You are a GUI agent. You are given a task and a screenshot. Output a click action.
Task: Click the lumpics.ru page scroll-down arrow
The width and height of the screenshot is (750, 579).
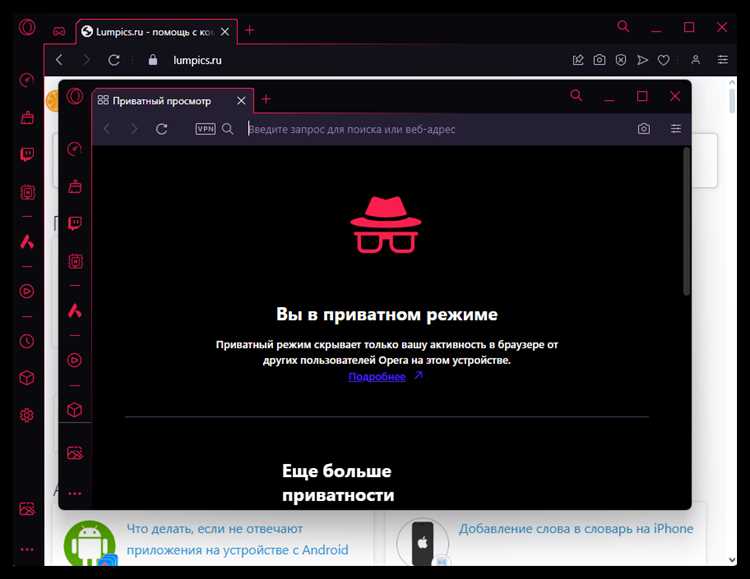(x=731, y=559)
